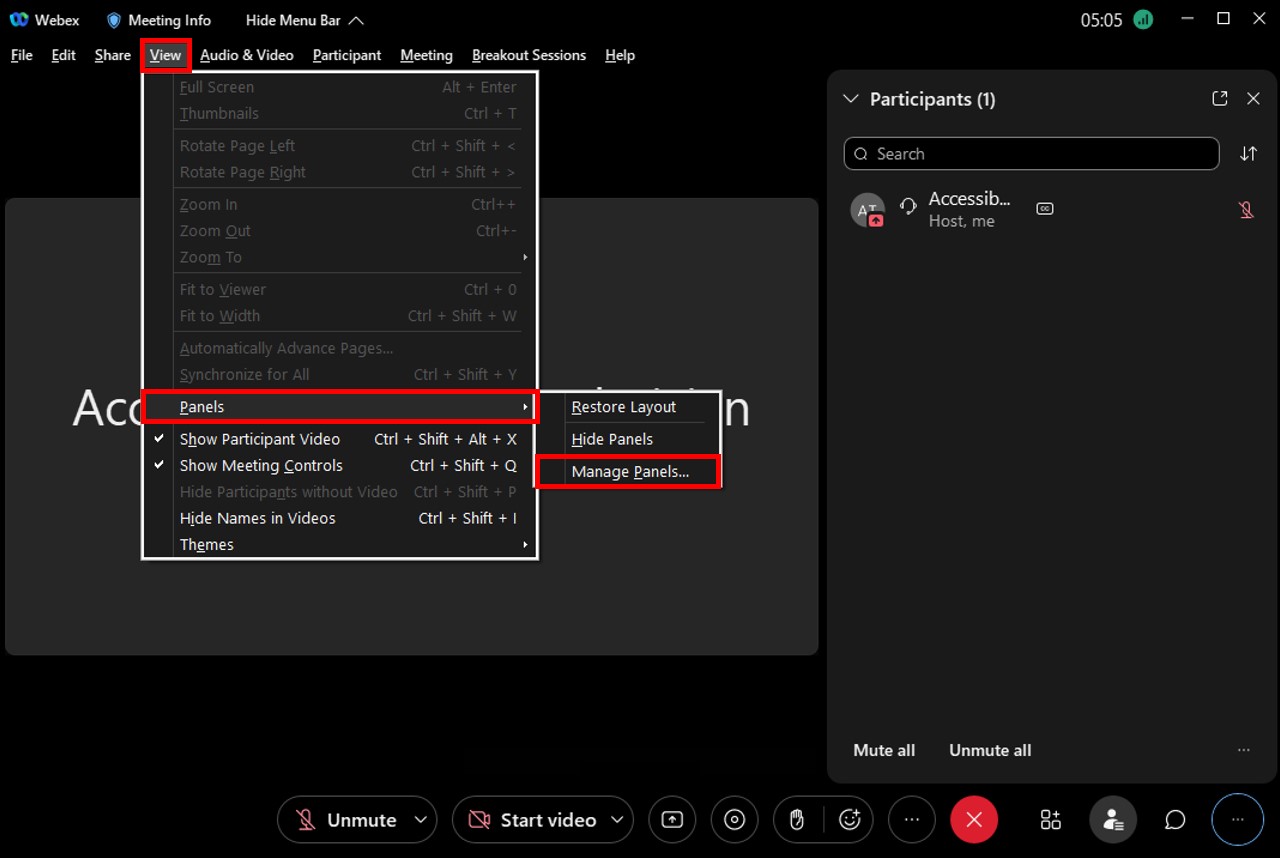The height and width of the screenshot is (858, 1280).
Task: Collapse the Participants panel header chevron
Action: tap(850, 98)
